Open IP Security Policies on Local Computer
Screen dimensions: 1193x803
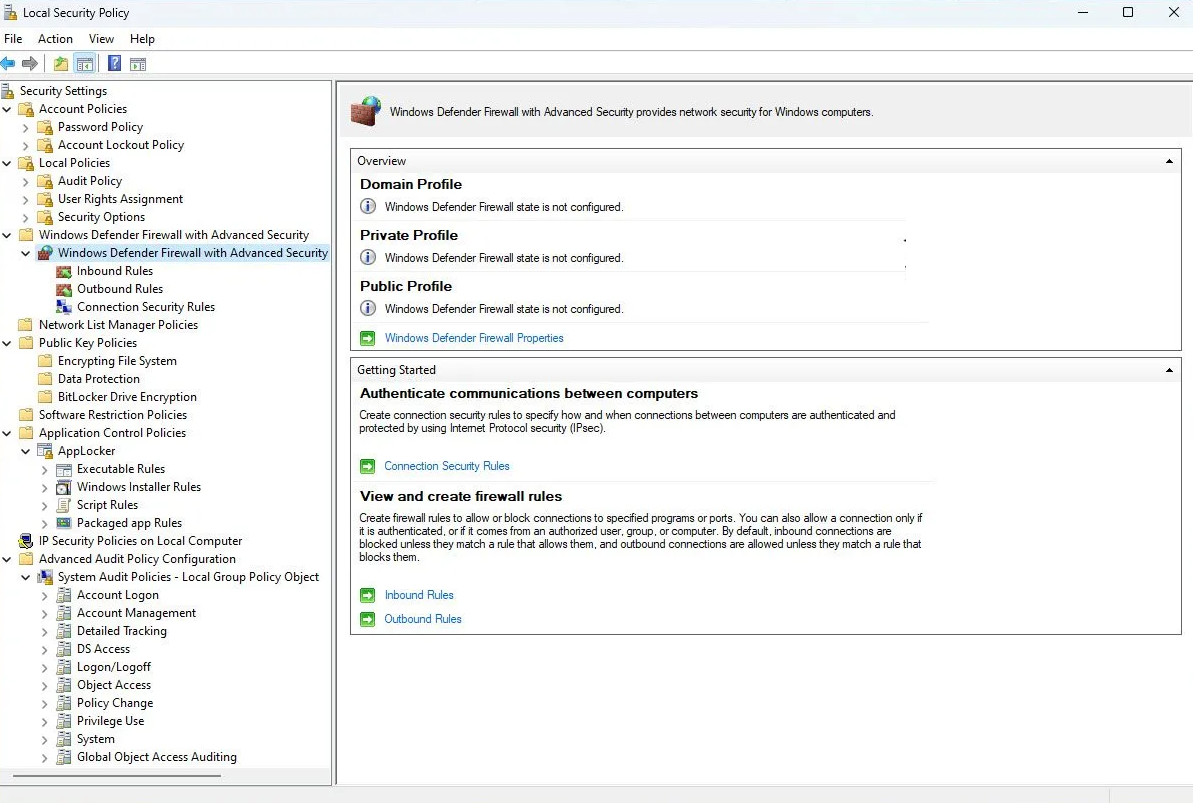point(140,541)
